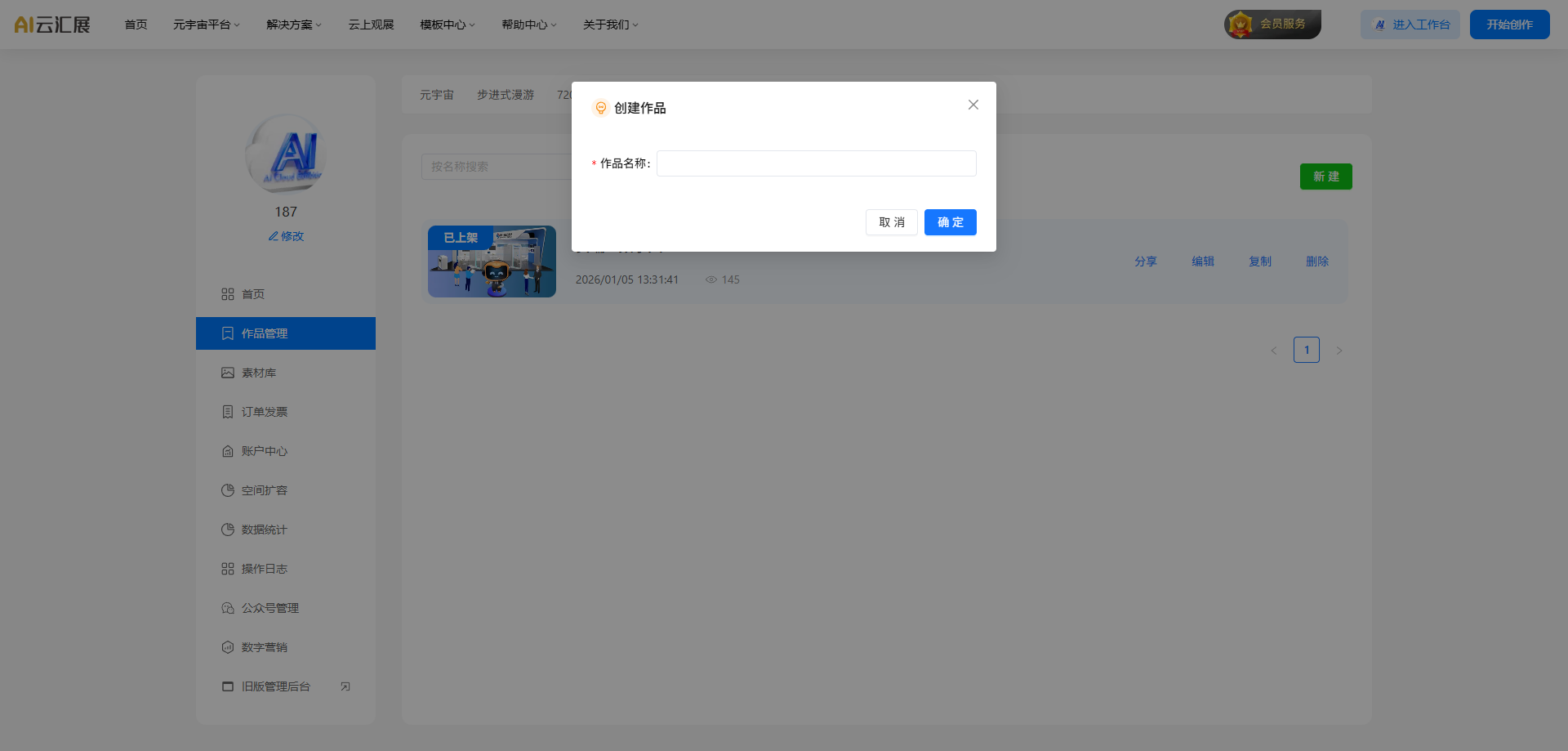The width and height of the screenshot is (1568, 751).
Task: Select 订单发票 document icon in sidebar
Action: coord(228,412)
